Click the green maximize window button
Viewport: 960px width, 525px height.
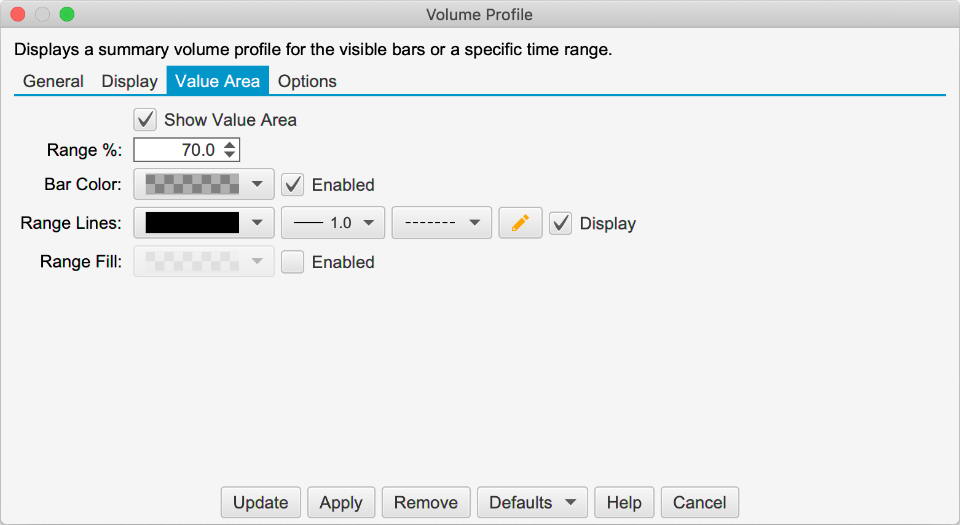click(x=66, y=15)
